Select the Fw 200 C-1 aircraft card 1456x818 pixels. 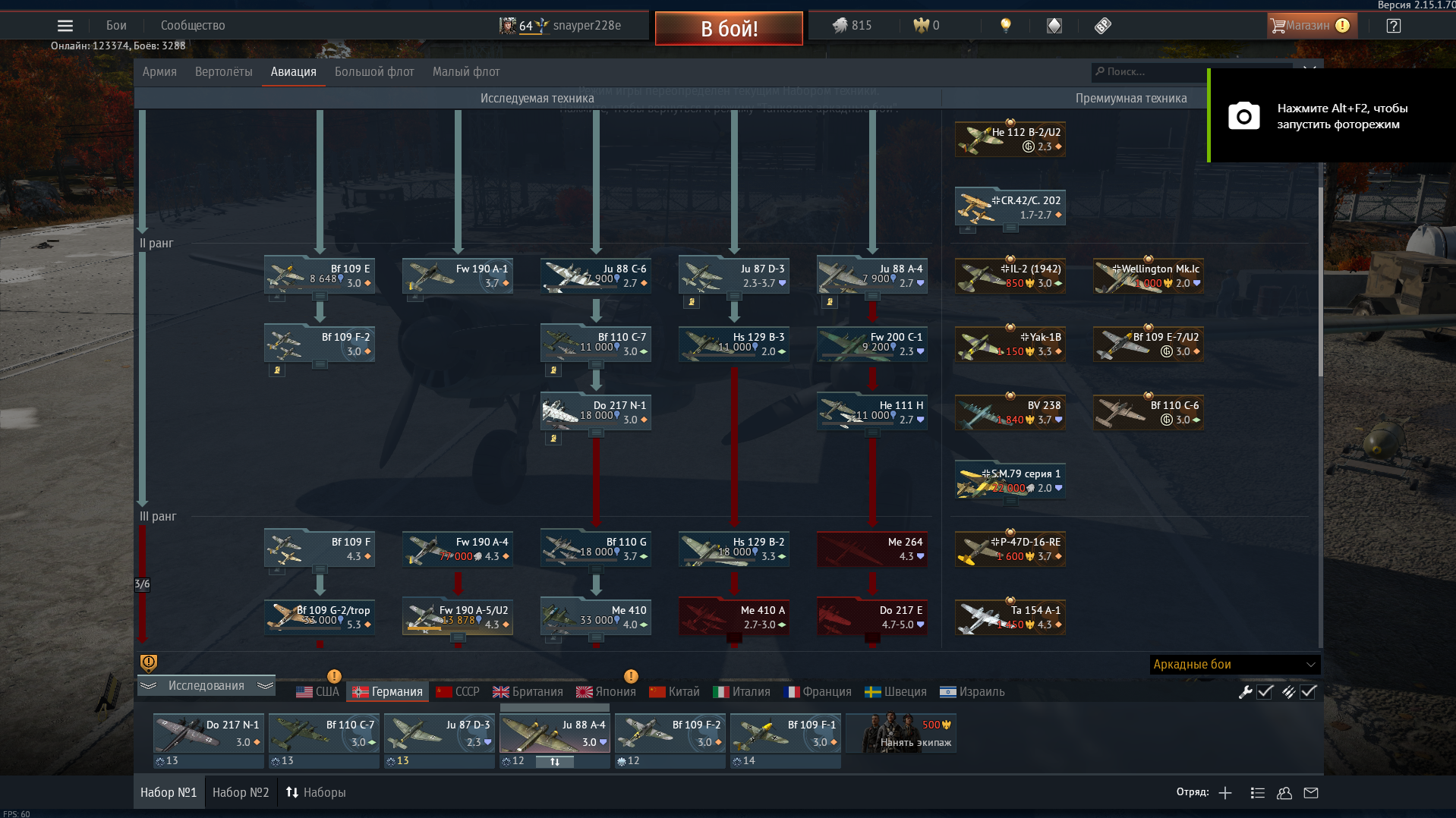872,343
